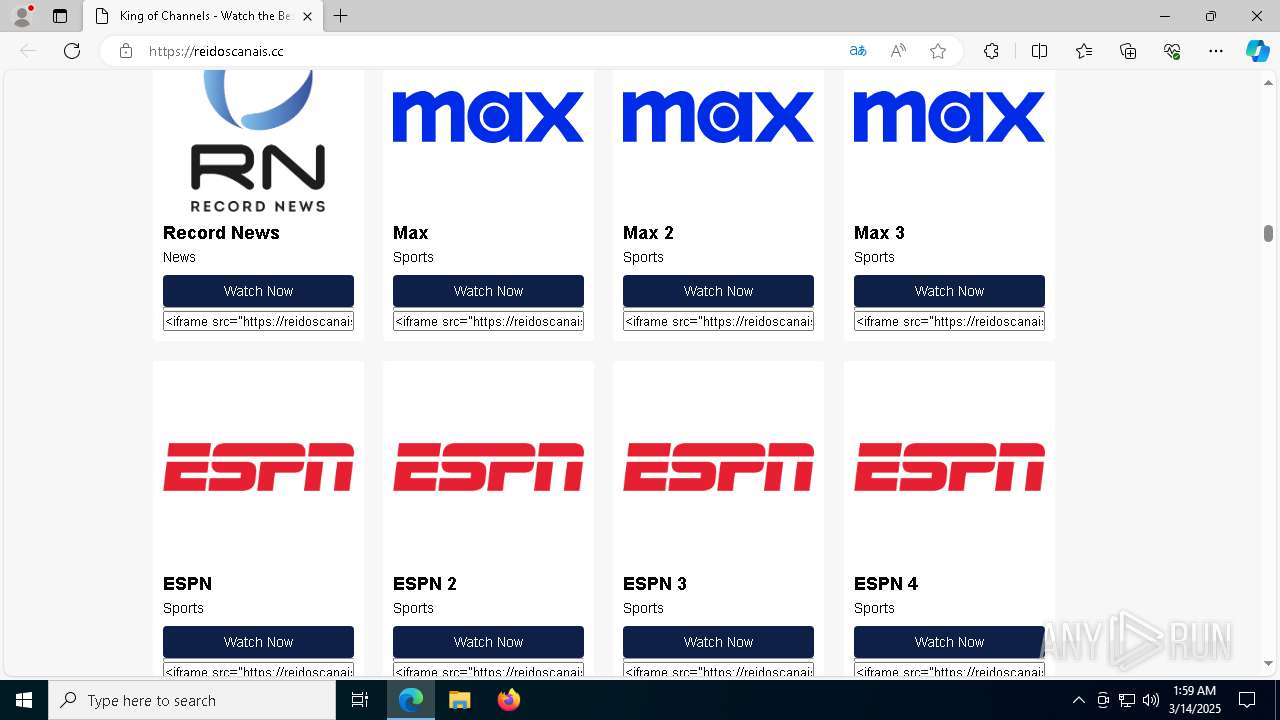Screen dimensions: 1280x720
Task: Click the address bar URL field
Action: click(x=490, y=51)
